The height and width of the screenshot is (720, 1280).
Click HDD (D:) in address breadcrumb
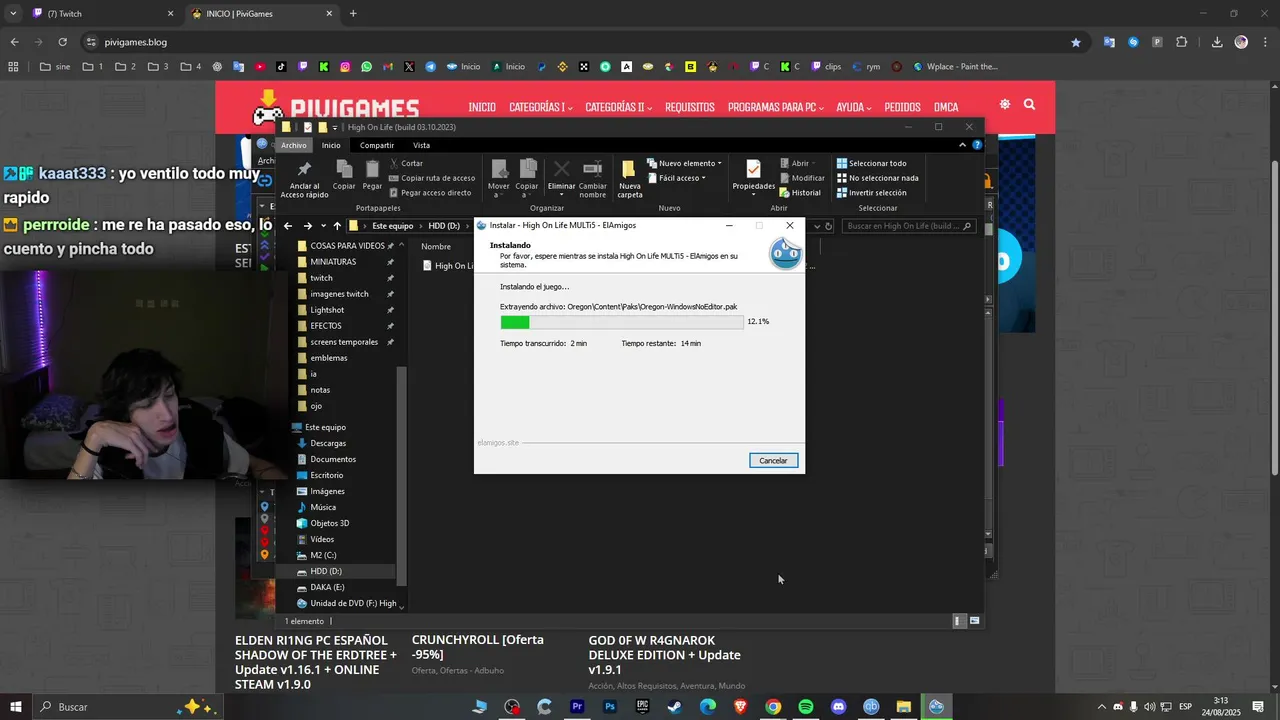pyautogui.click(x=444, y=226)
